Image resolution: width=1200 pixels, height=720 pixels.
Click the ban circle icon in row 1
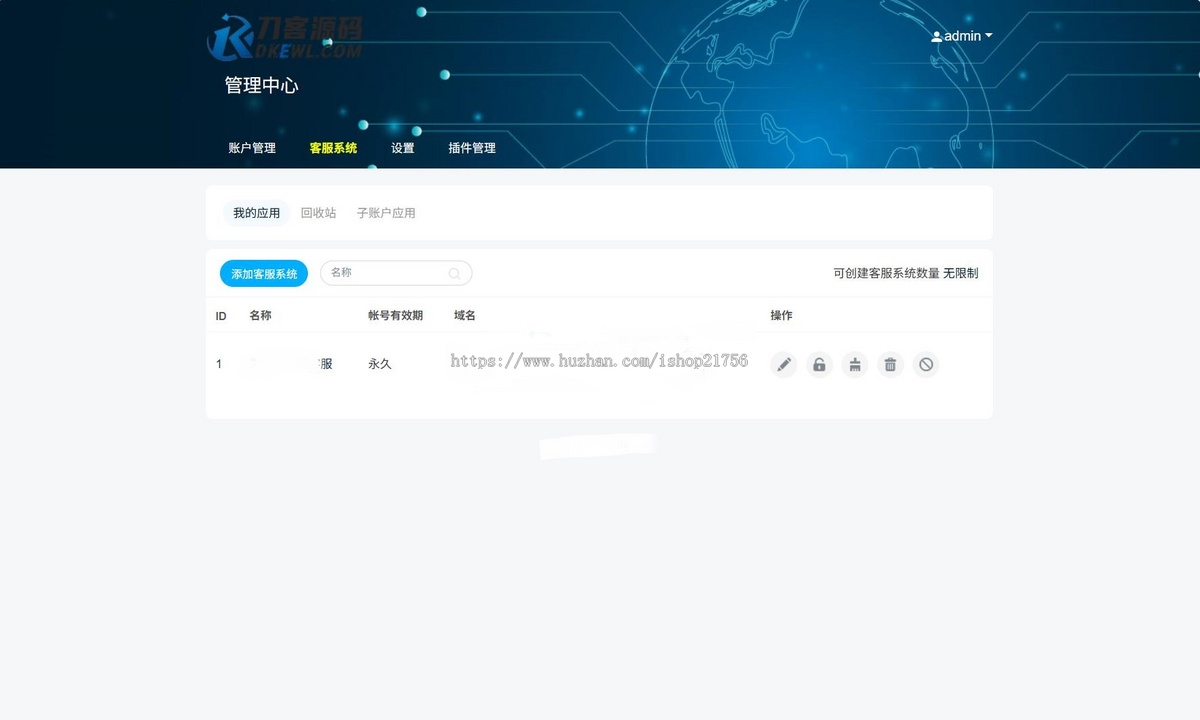(x=926, y=365)
